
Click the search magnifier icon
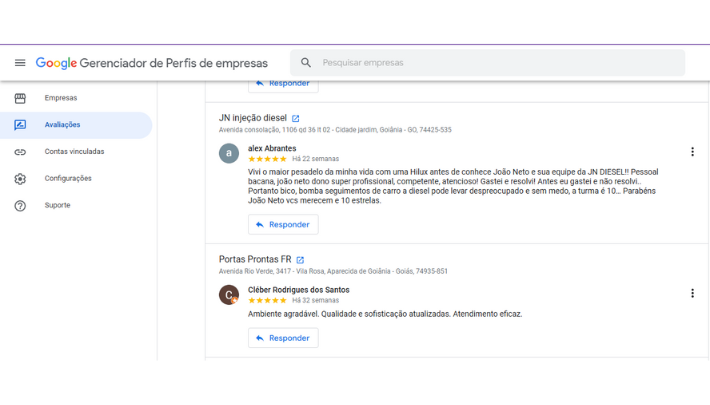pos(306,63)
